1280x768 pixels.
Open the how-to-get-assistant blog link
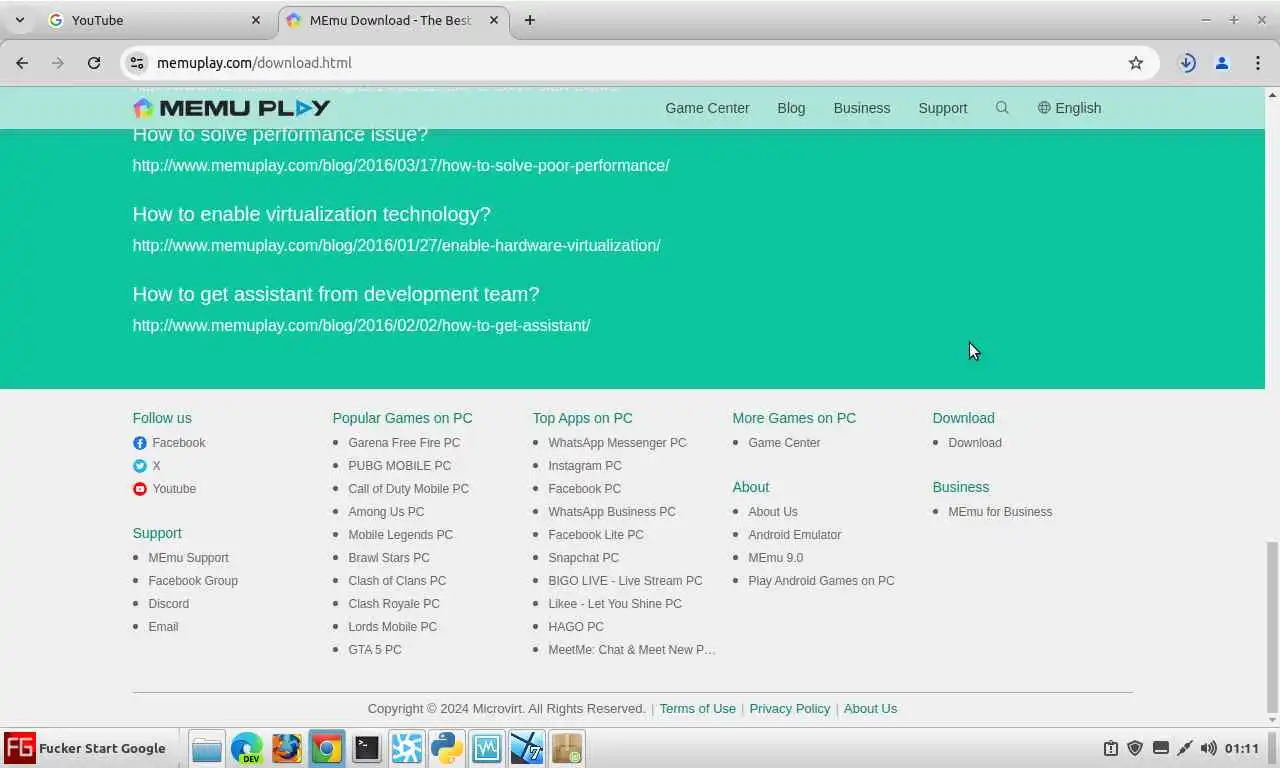pos(362,326)
